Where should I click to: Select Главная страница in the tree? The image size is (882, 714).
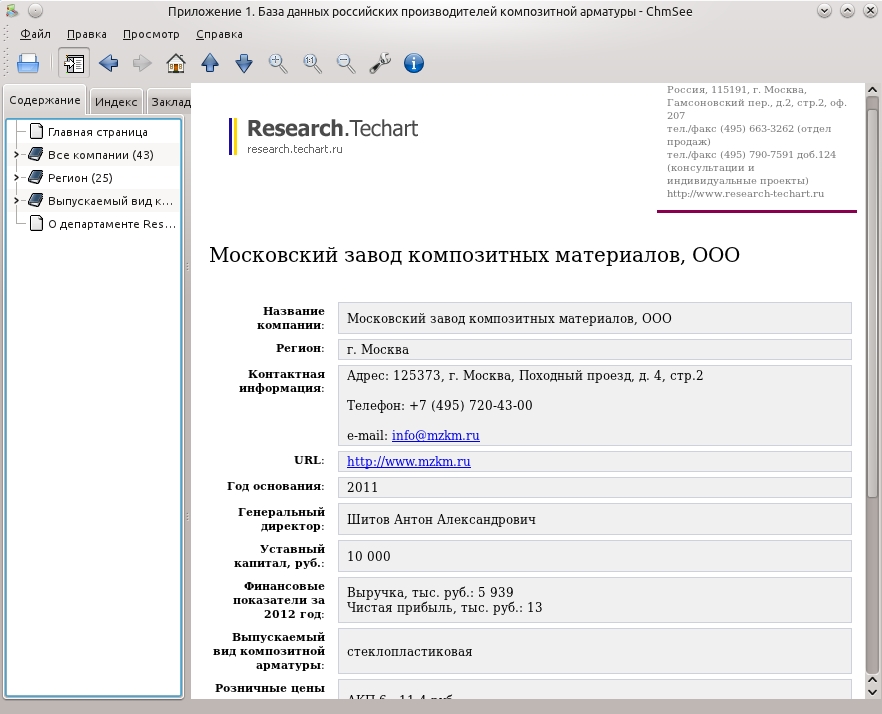(x=98, y=132)
